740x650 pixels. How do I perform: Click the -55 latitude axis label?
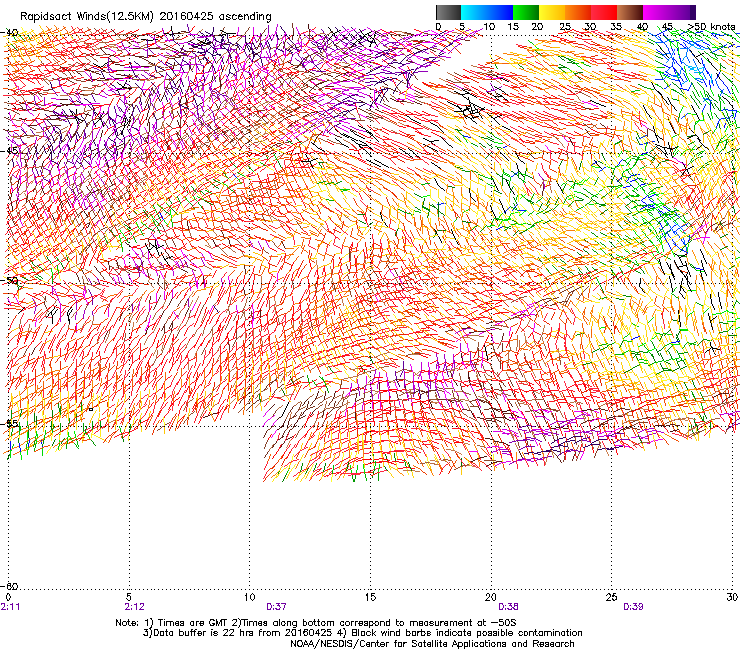[10, 423]
